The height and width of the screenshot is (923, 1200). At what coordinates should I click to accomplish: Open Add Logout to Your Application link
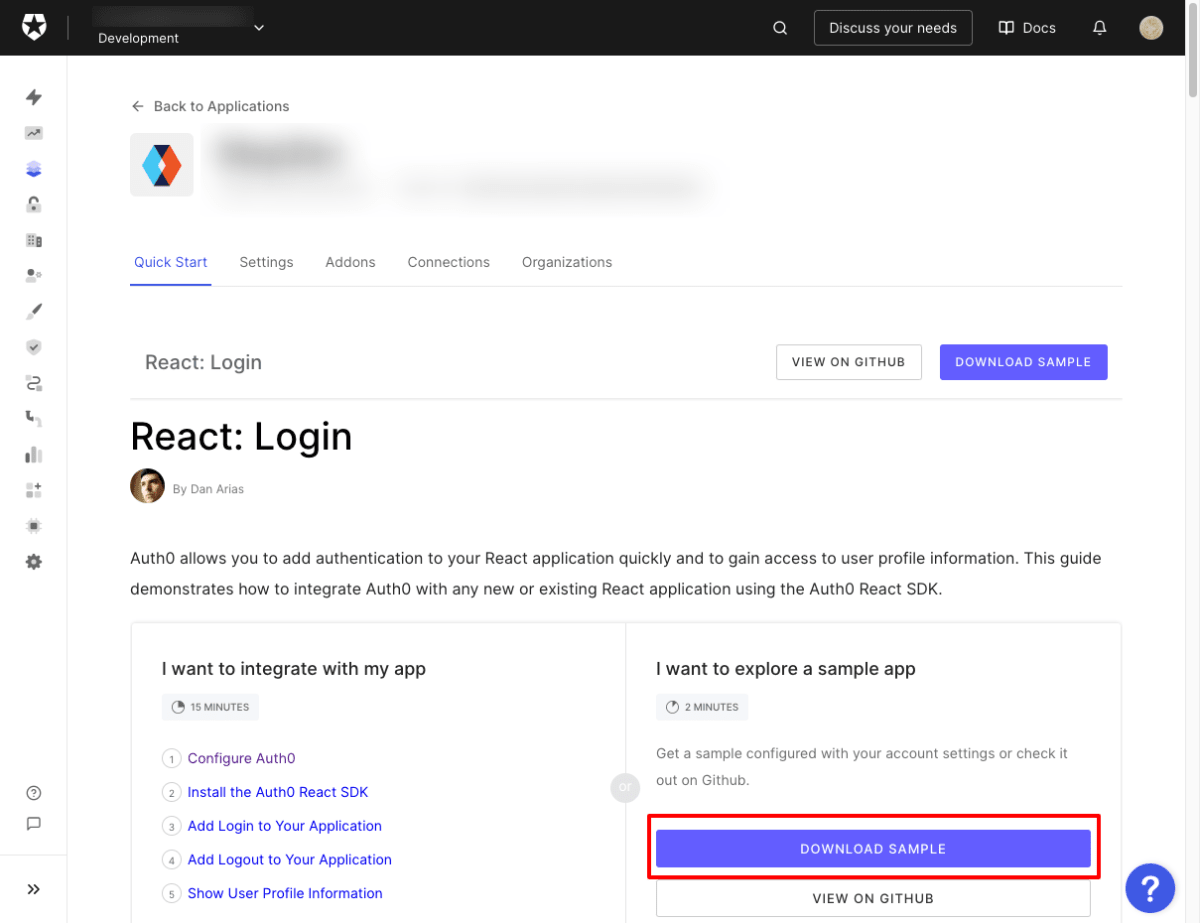coord(290,860)
